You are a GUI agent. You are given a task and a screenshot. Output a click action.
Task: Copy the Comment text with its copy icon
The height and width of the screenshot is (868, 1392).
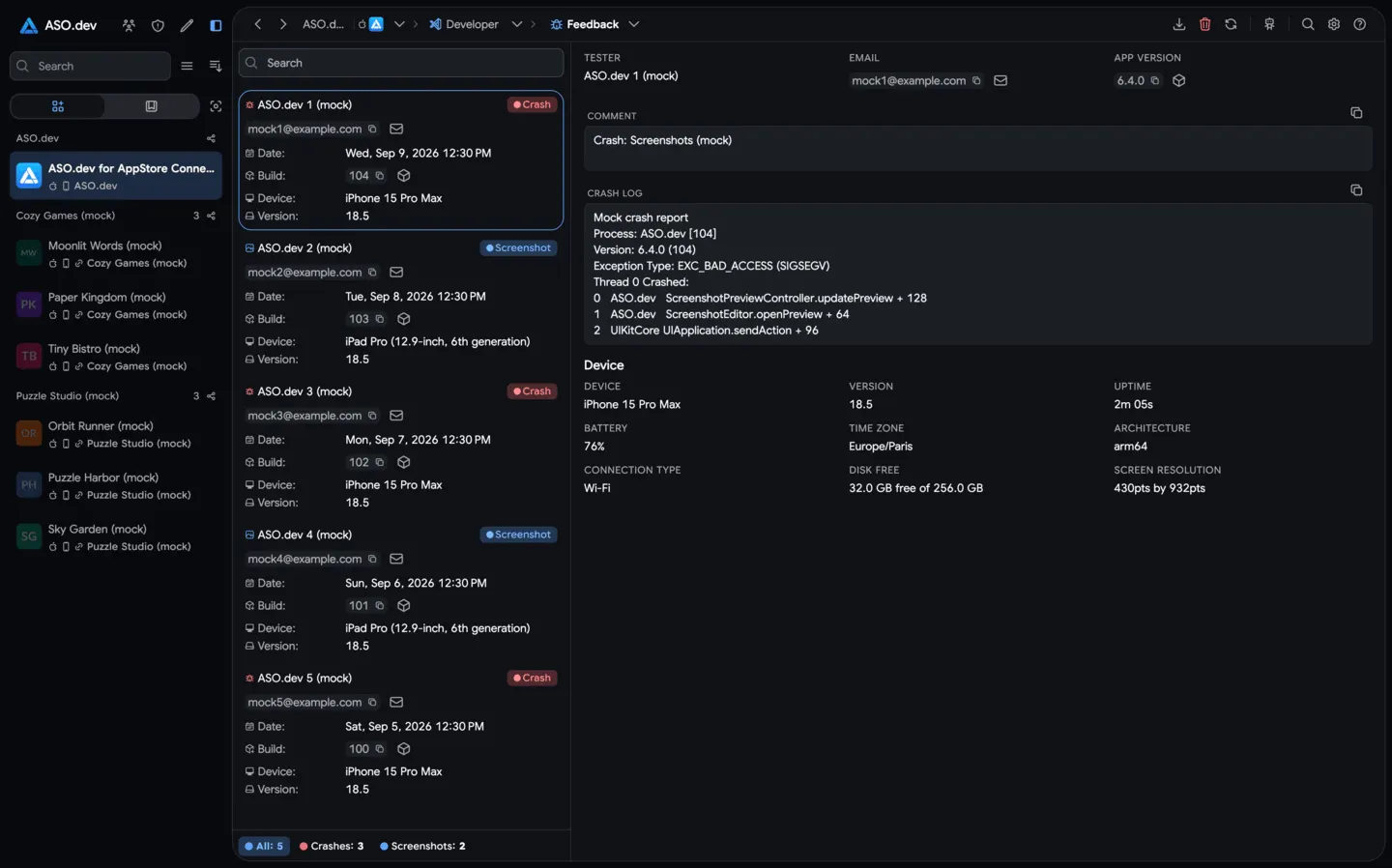(1356, 113)
